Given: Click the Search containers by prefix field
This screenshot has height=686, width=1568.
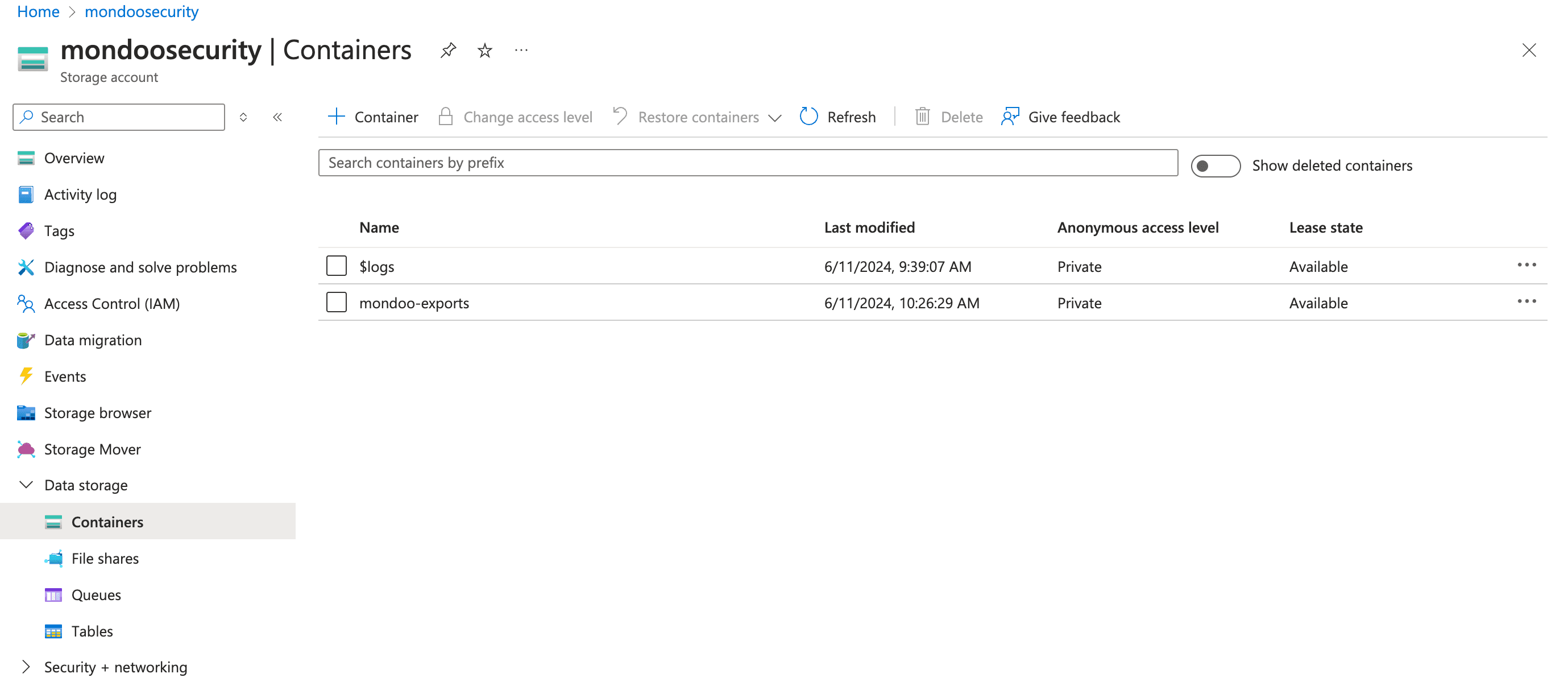Looking at the screenshot, I should pyautogui.click(x=748, y=163).
